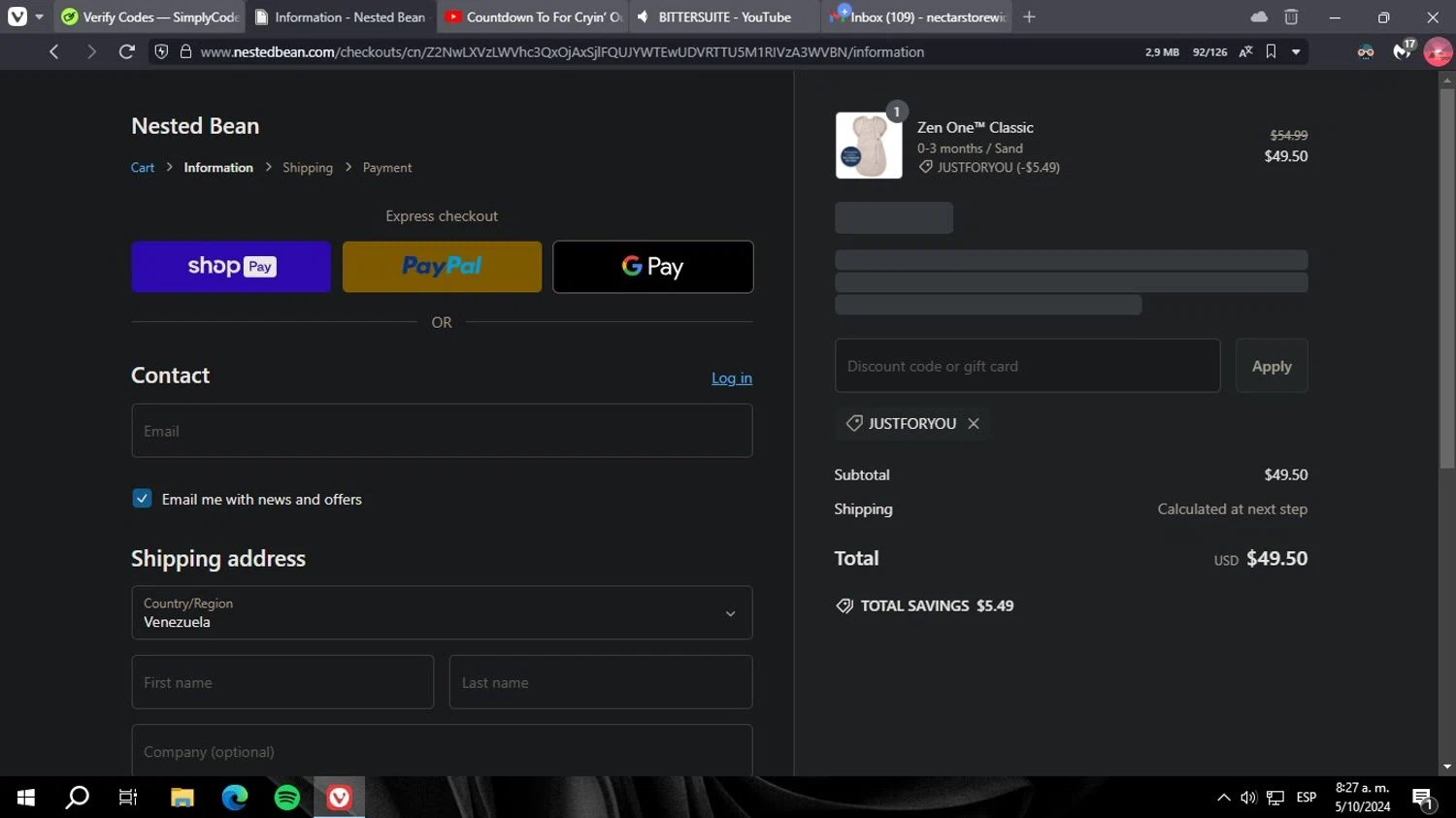Open Spotify from the taskbar
1456x818 pixels.
287,798
